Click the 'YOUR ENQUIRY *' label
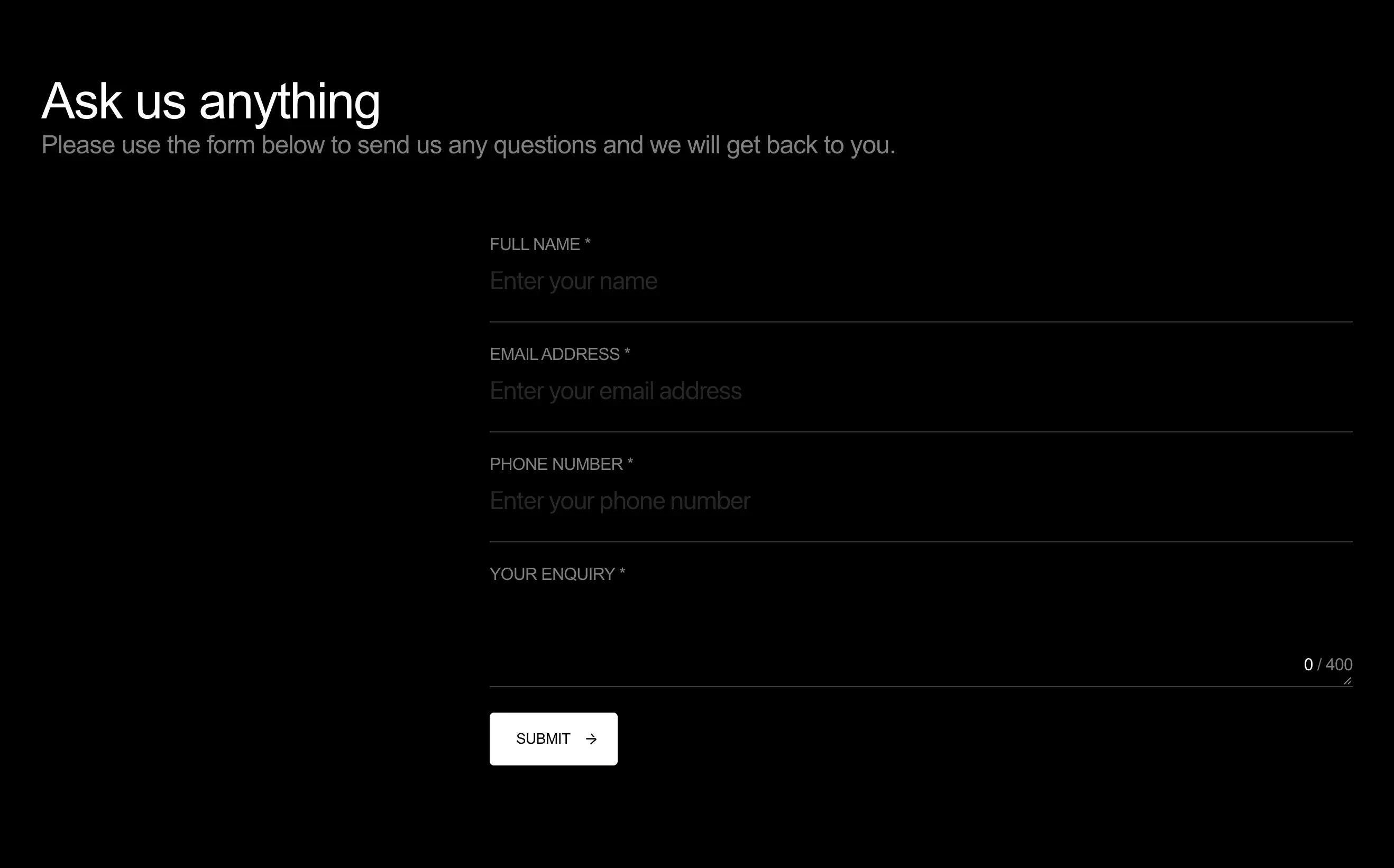The height and width of the screenshot is (868, 1394). [x=557, y=574]
